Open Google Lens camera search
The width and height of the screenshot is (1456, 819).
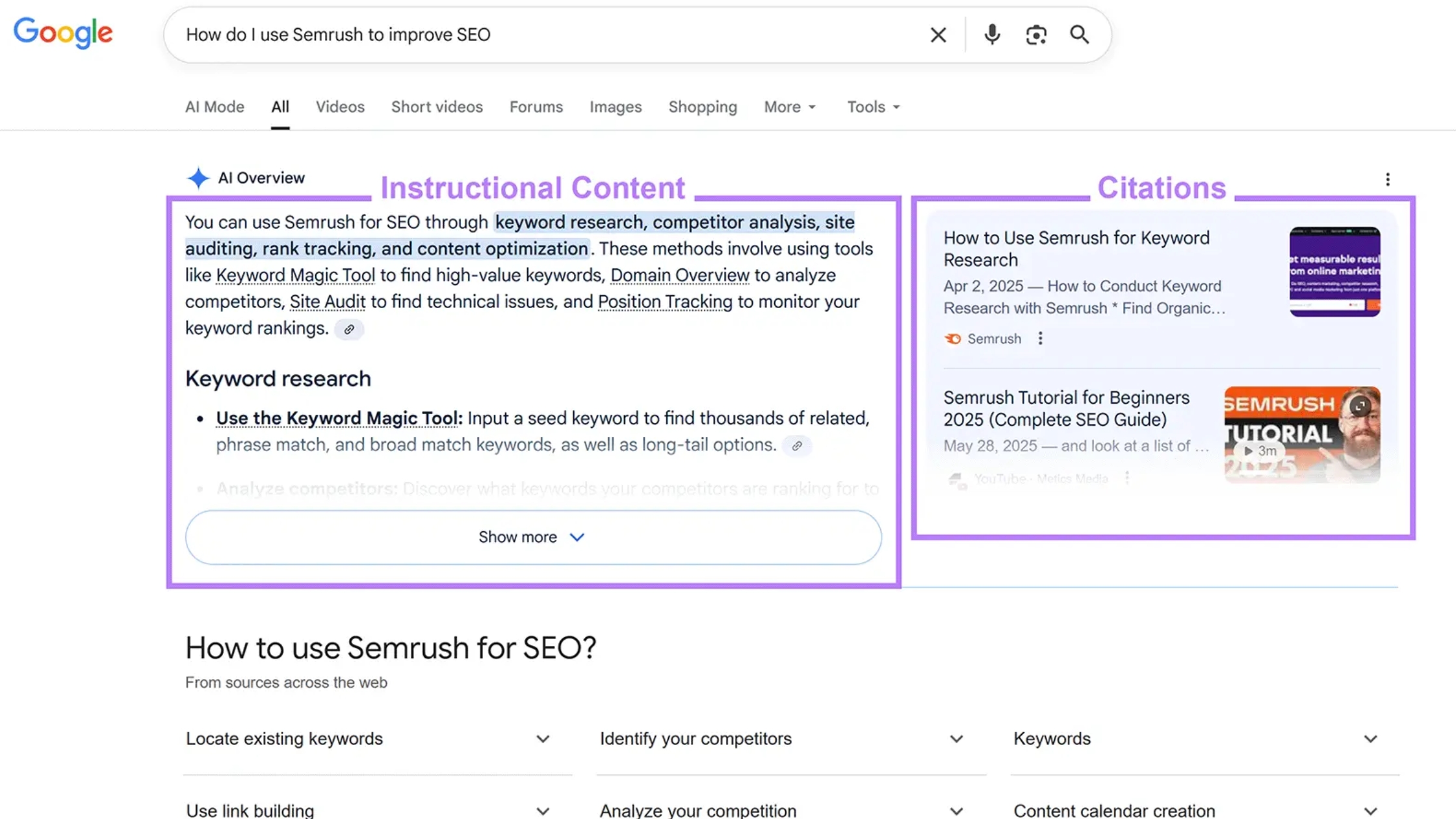(x=1035, y=34)
